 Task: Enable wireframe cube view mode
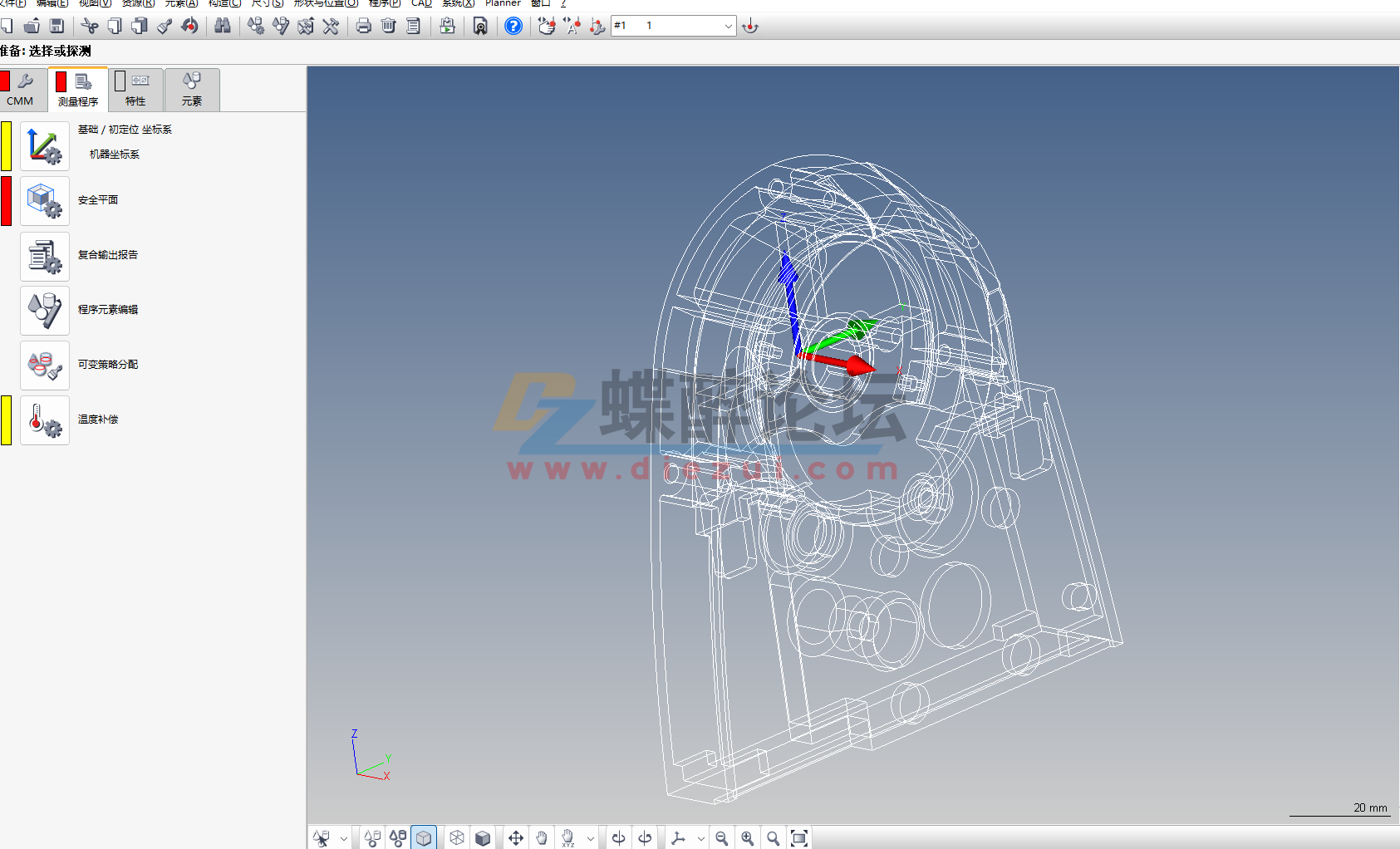click(x=455, y=837)
